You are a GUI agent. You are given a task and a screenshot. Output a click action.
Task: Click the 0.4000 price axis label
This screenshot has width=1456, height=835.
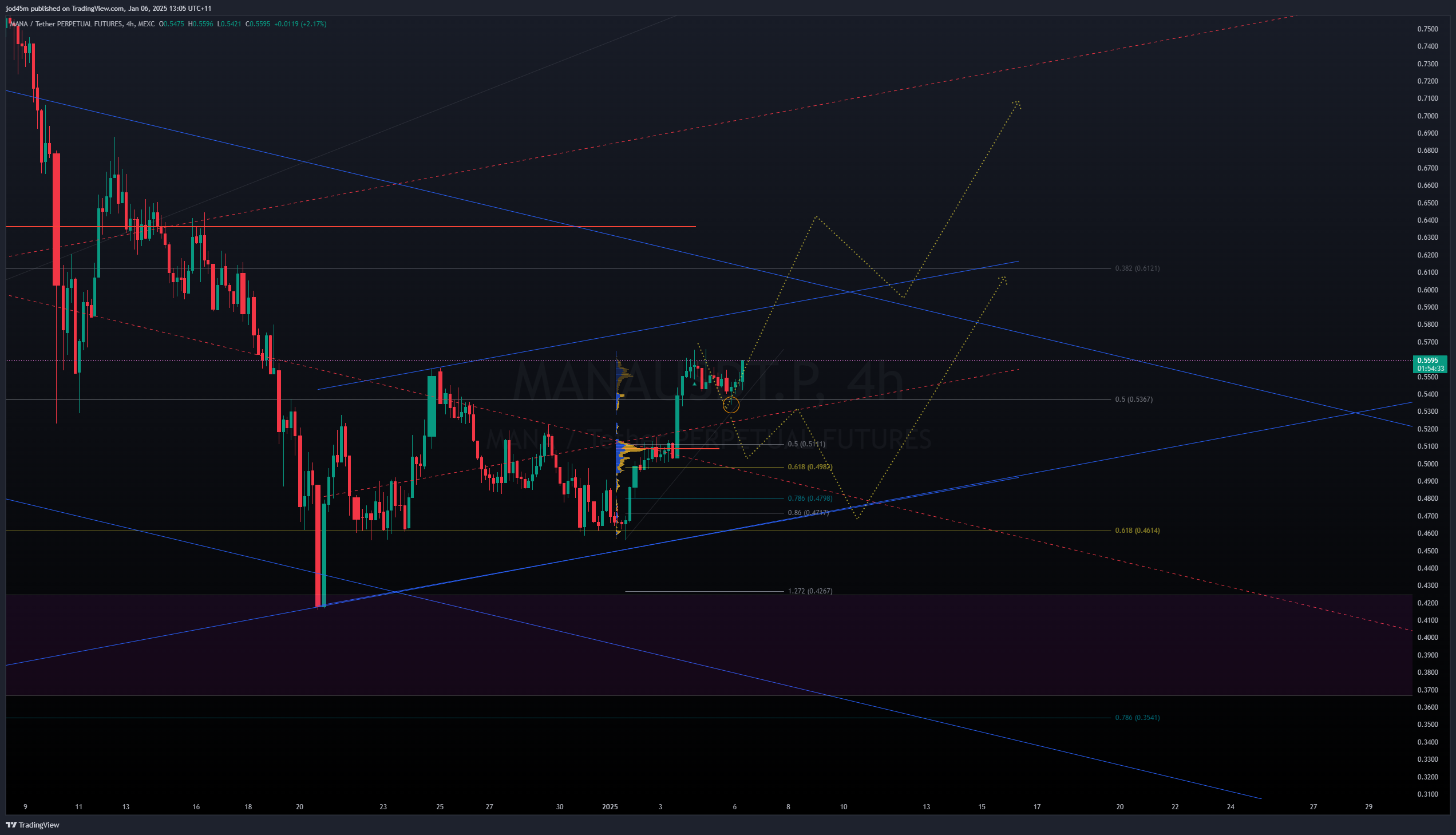[x=1427, y=638]
